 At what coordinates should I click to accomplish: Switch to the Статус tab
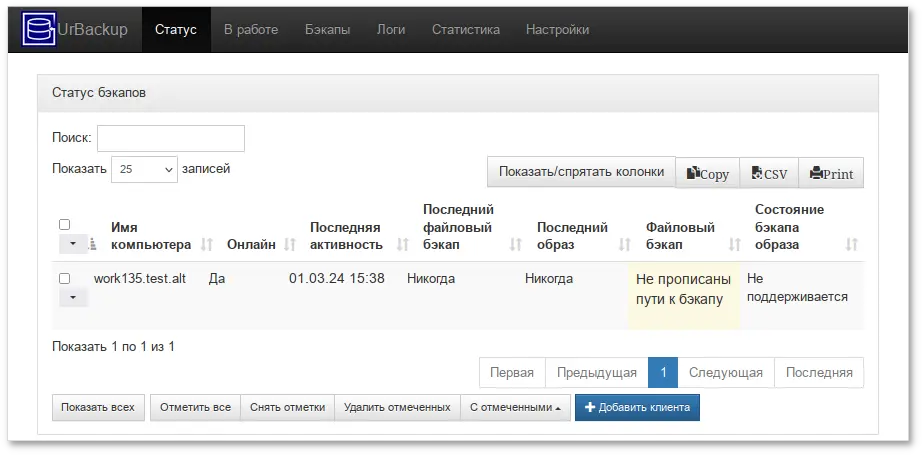(176, 29)
